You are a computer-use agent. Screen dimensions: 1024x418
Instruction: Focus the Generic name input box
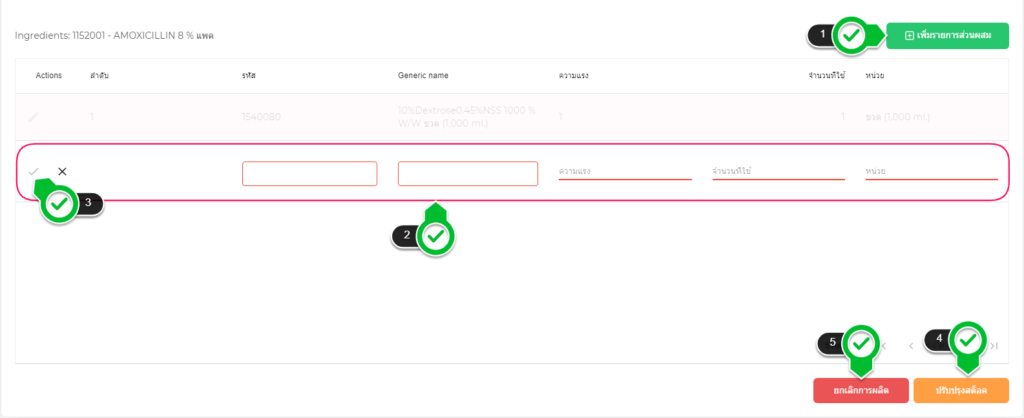[467, 173]
